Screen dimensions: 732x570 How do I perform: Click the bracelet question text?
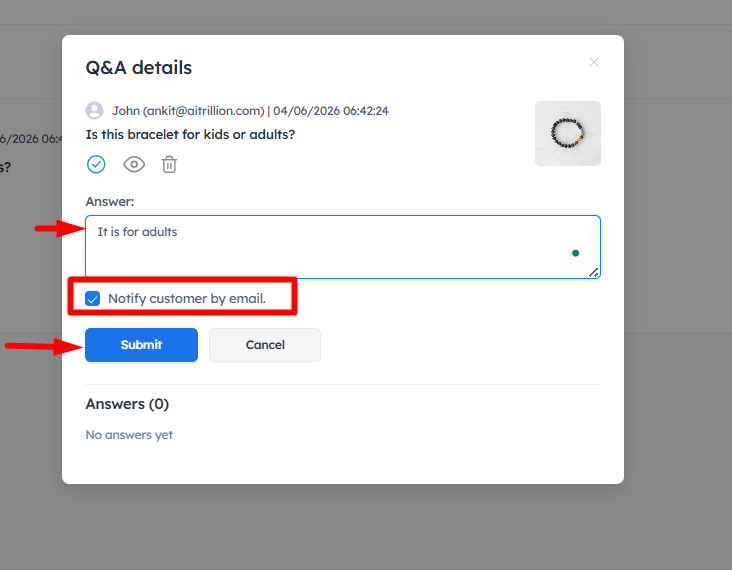point(190,134)
